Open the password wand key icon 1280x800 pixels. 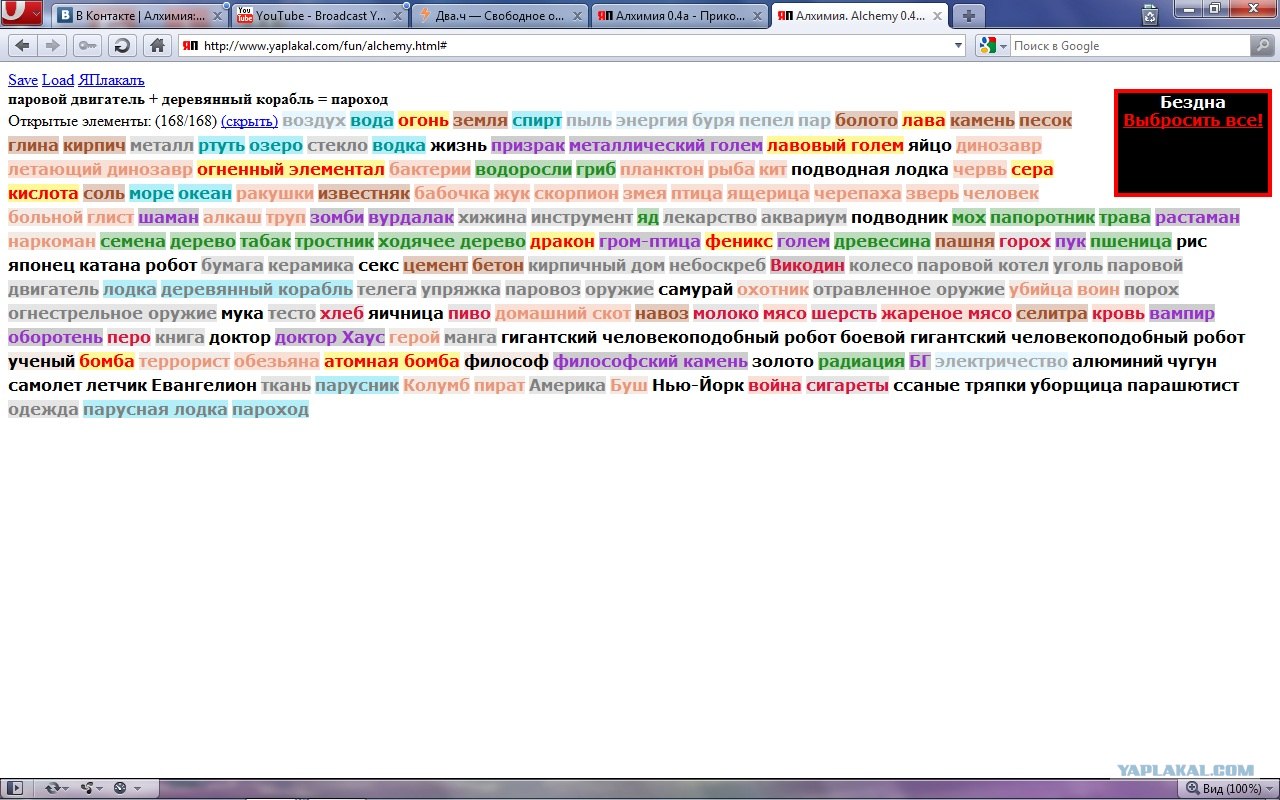coord(87,45)
